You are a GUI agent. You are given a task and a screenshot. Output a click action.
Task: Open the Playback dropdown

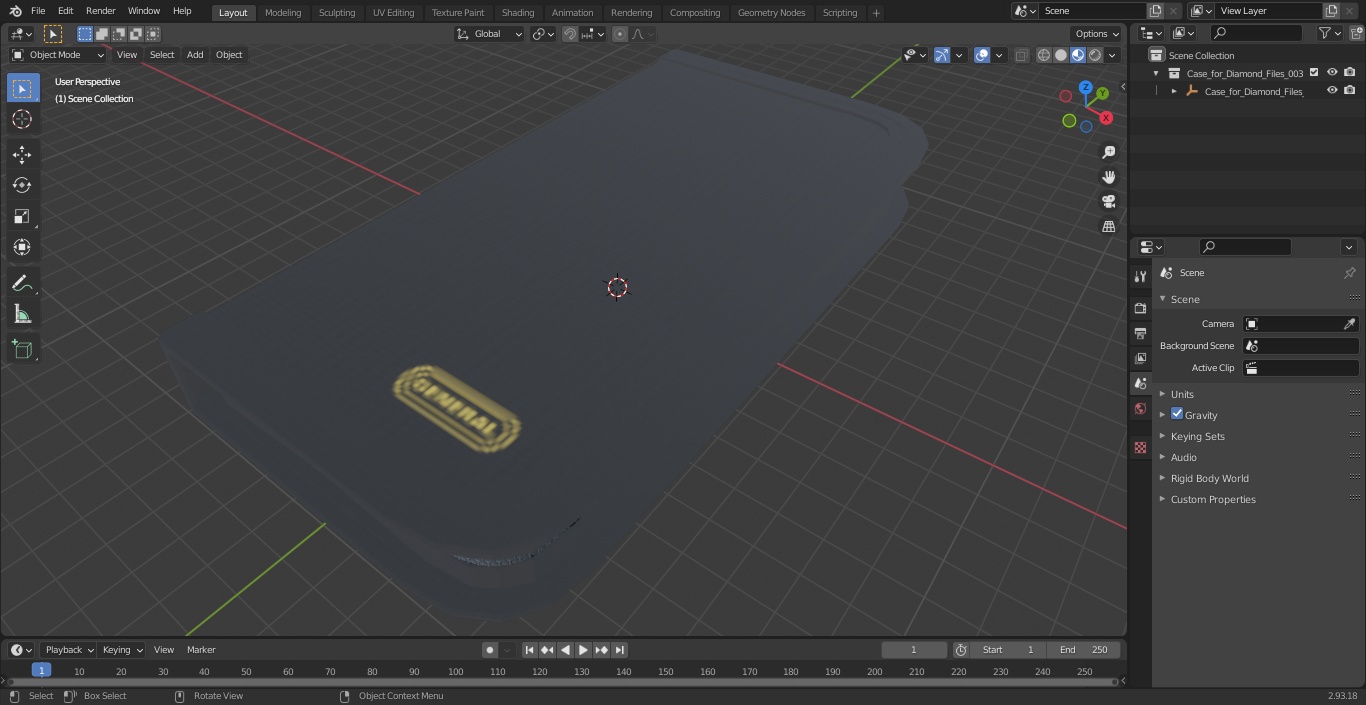tap(68, 650)
